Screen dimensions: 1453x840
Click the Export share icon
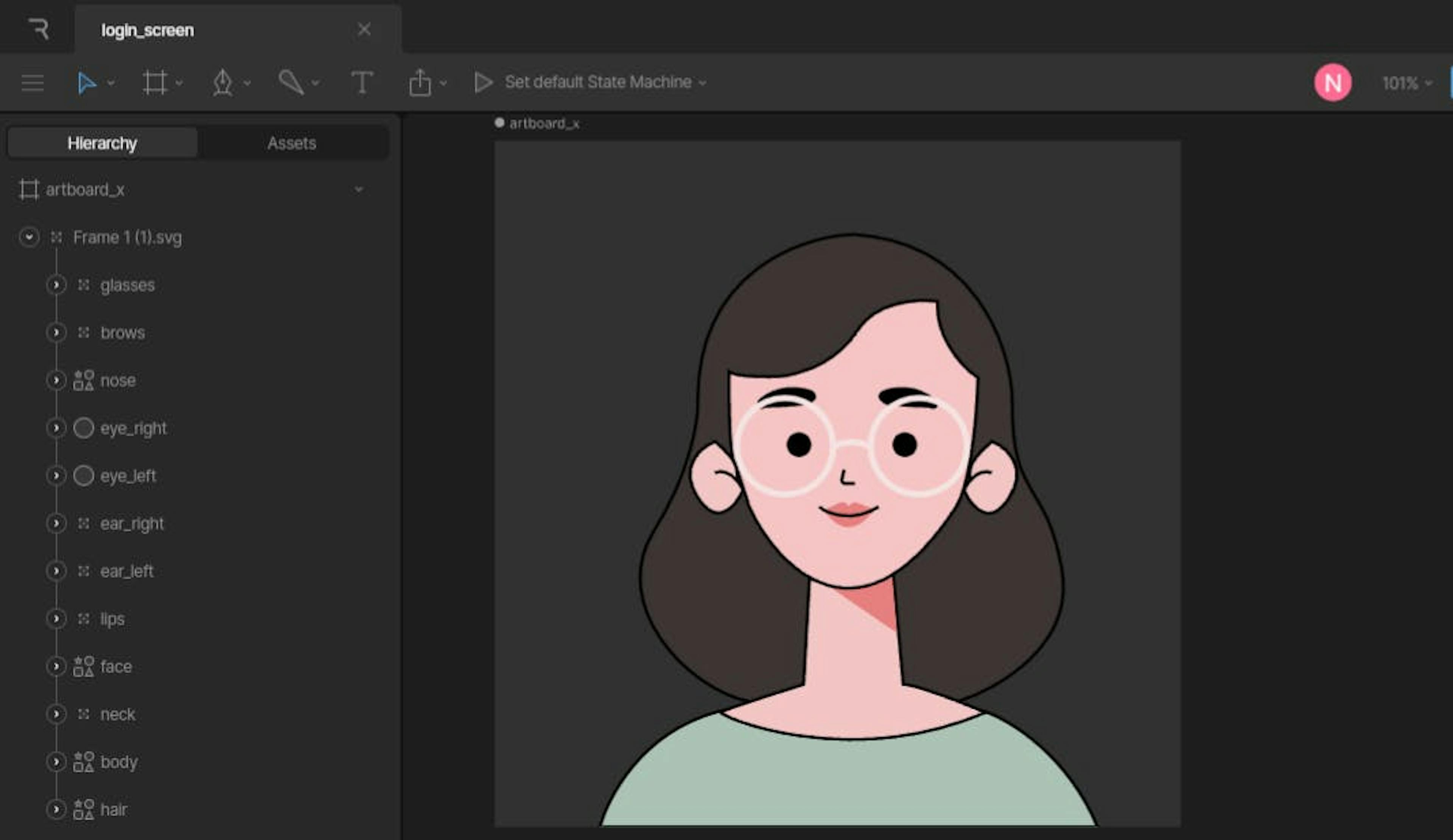click(x=420, y=83)
